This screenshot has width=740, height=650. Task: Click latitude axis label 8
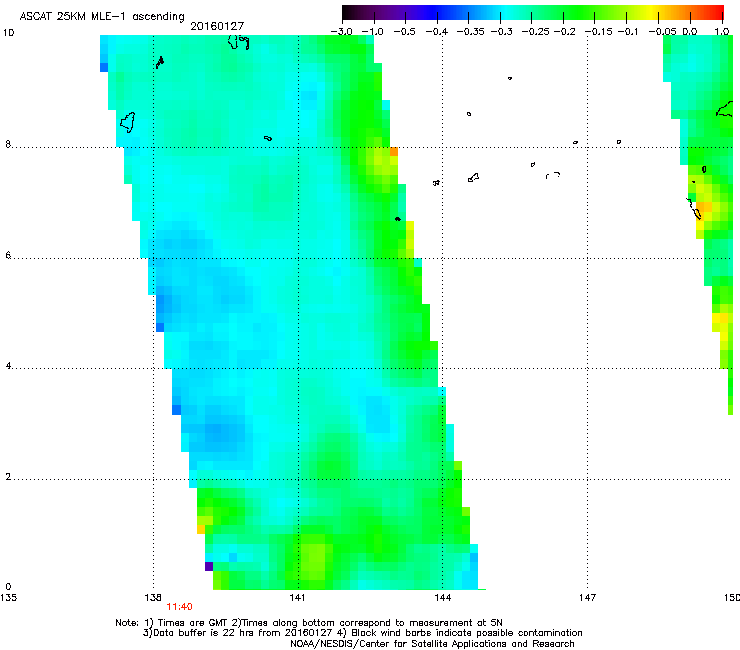pos(8,144)
